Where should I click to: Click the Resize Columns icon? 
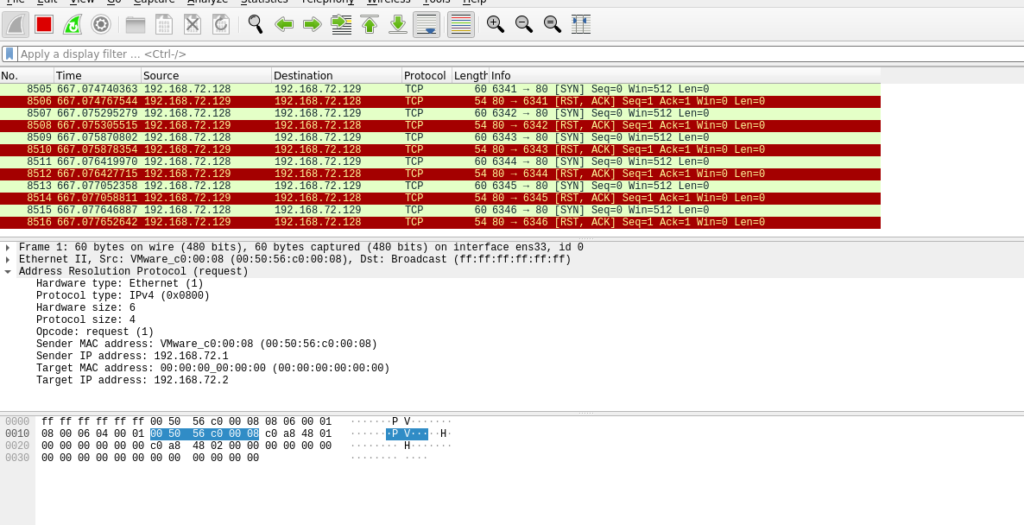[580, 24]
